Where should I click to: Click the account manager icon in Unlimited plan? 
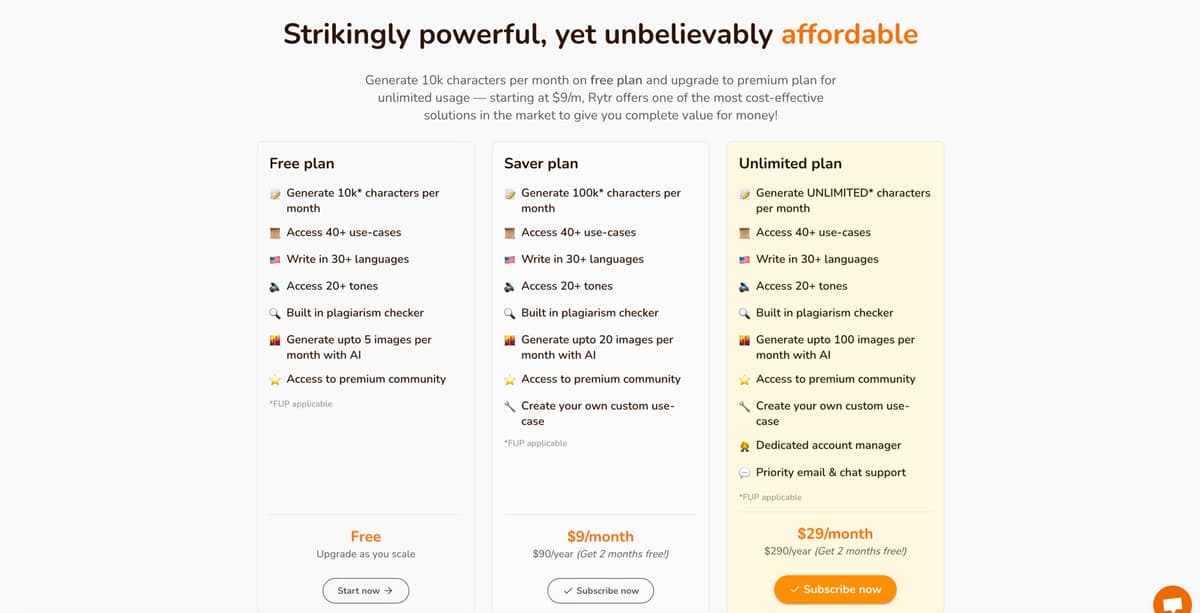[x=744, y=446]
